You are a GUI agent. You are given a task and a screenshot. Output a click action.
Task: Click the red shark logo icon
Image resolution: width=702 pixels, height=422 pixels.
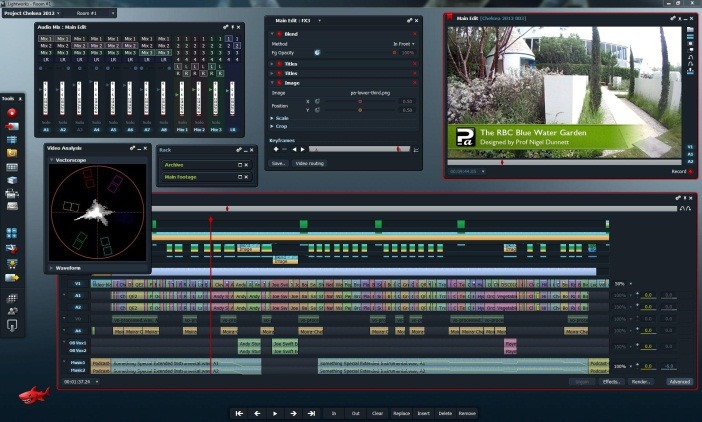click(34, 395)
